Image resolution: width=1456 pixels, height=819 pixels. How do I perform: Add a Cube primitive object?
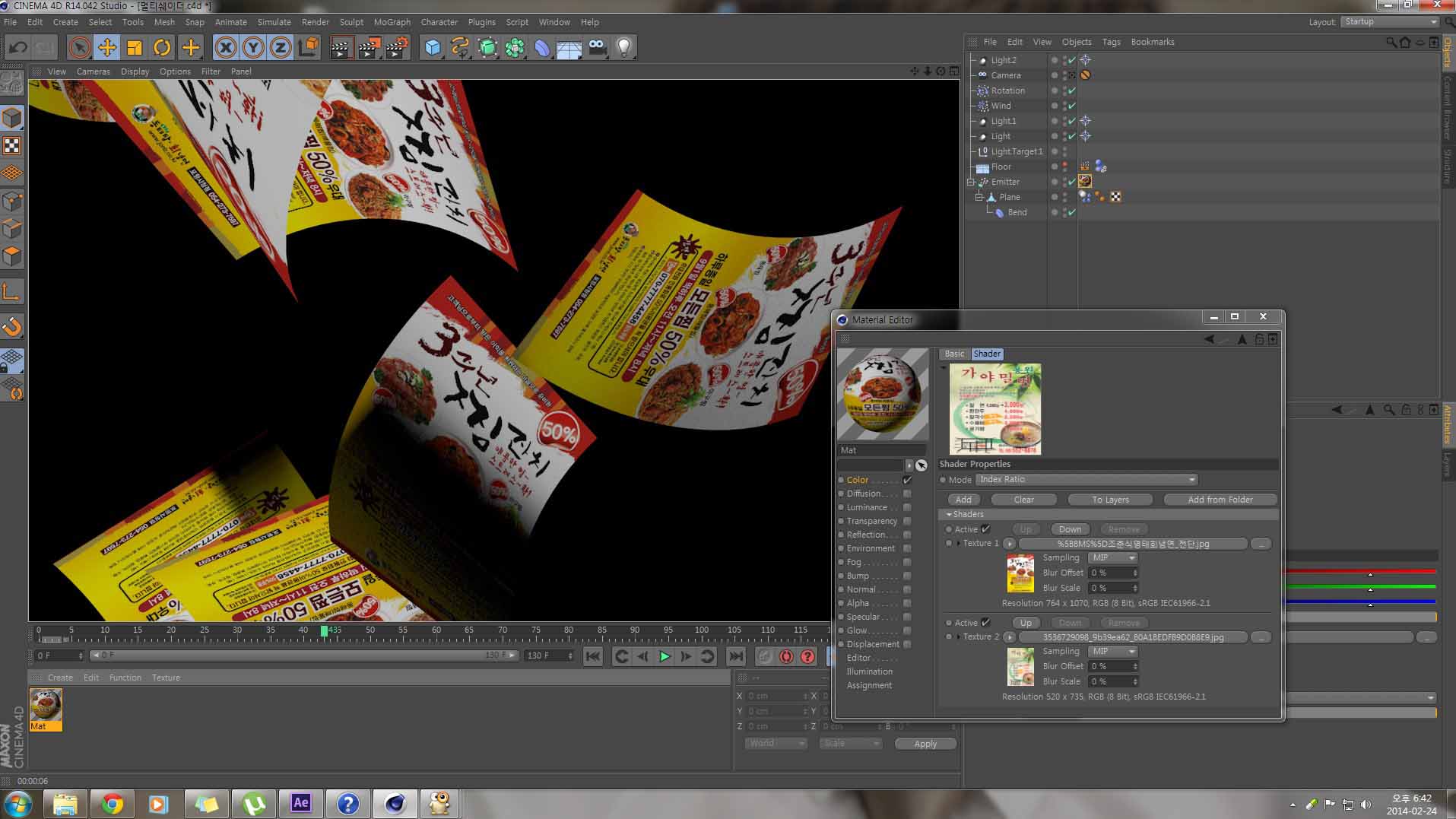433,48
